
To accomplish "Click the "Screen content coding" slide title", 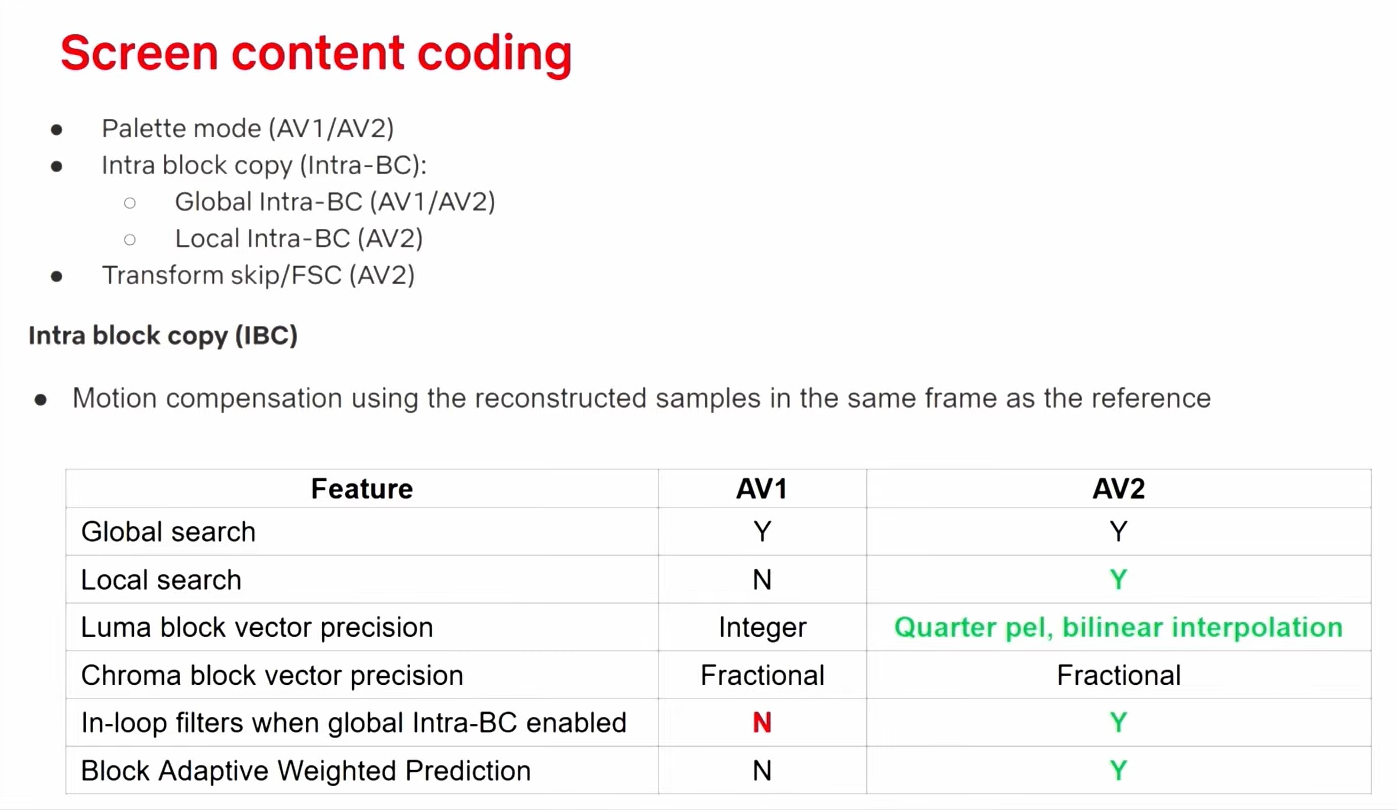I will (316, 53).
